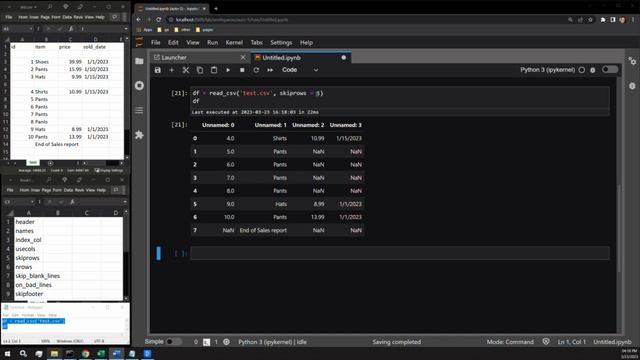
Task: Click 'Python 3 (ipykernel) | Idle' in status bar
Action: (272, 342)
